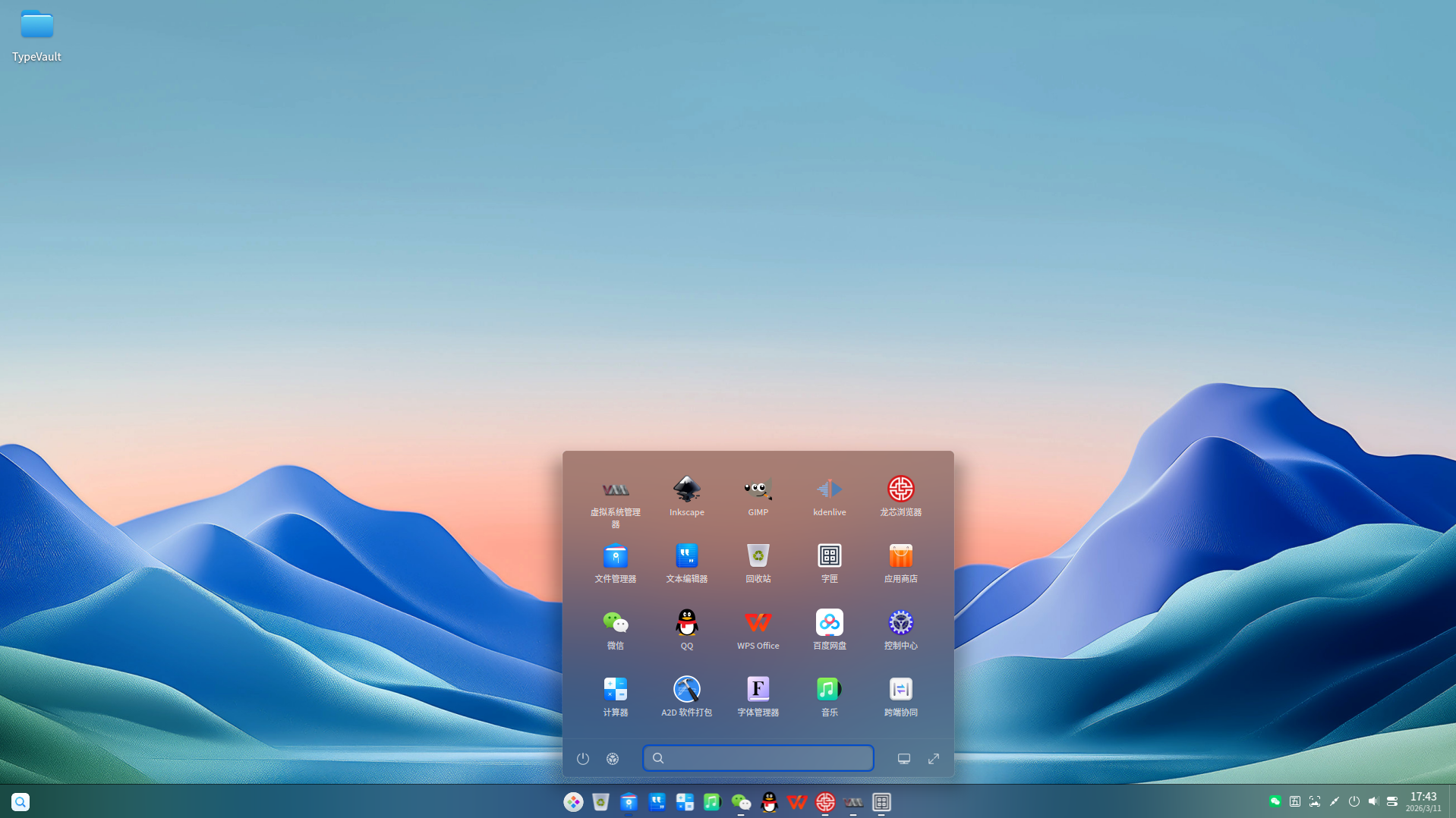Open 龙芯浏览器 in the launcher grid
This screenshot has height=818, width=1456.
[900, 496]
